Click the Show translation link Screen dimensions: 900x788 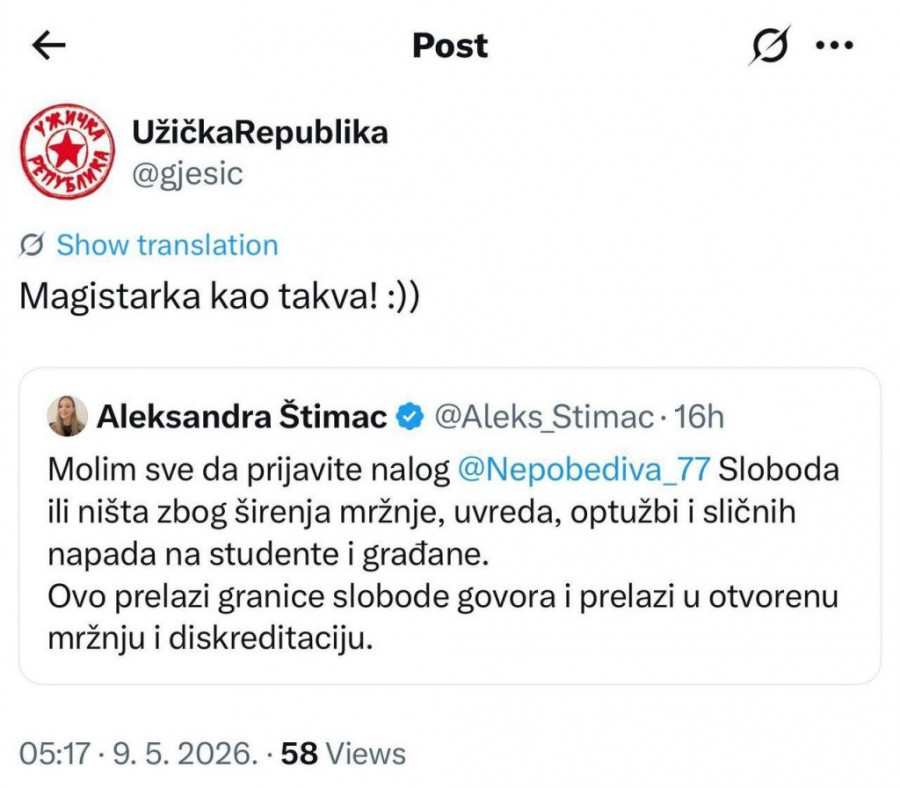pos(168,245)
